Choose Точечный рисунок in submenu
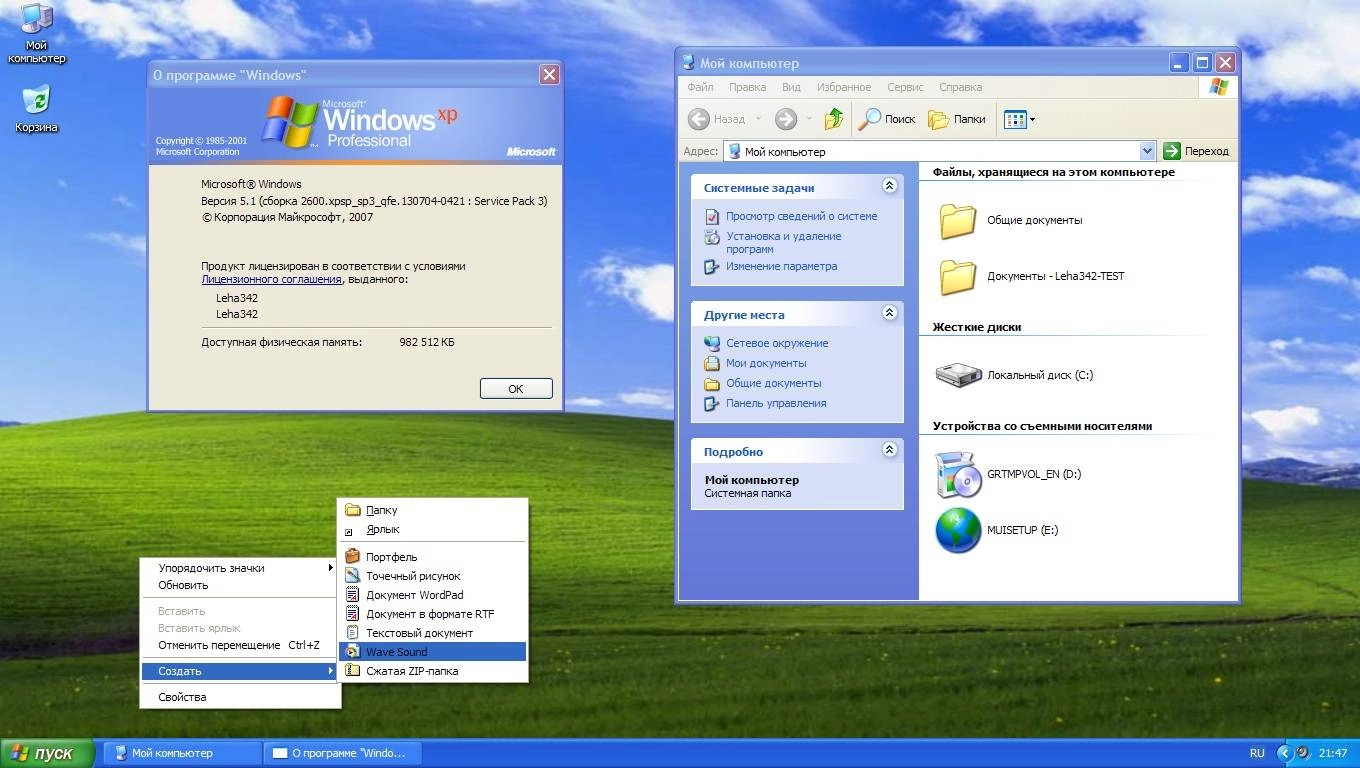Image resolution: width=1360 pixels, height=768 pixels. click(x=432, y=576)
